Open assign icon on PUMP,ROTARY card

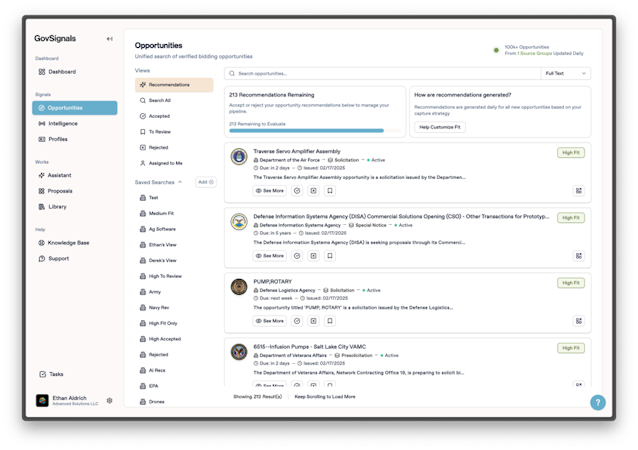coord(579,321)
